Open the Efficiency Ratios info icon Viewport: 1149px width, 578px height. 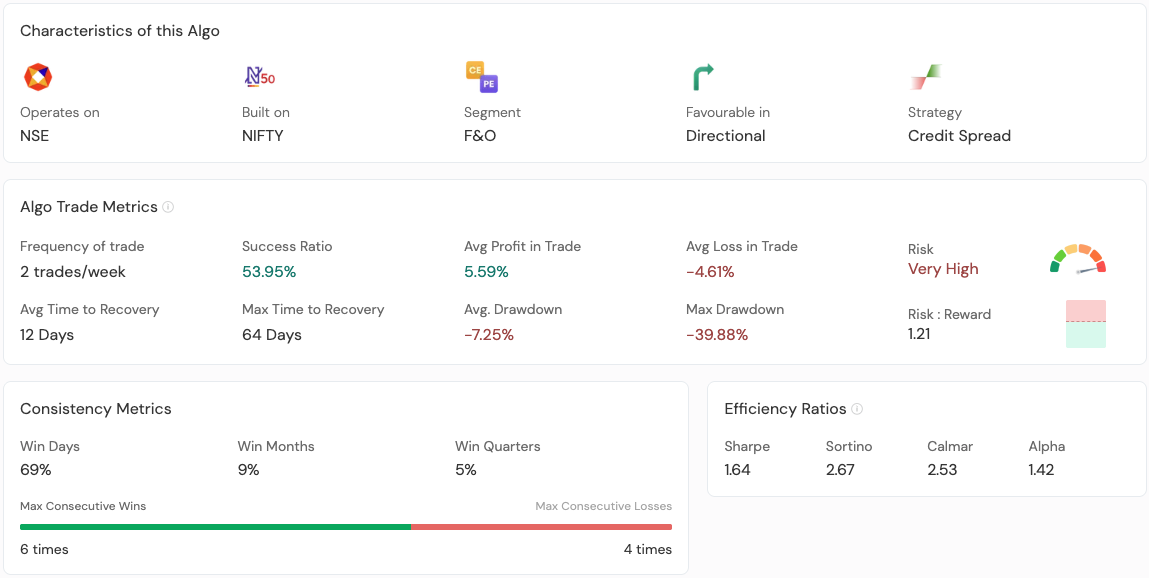coord(857,409)
